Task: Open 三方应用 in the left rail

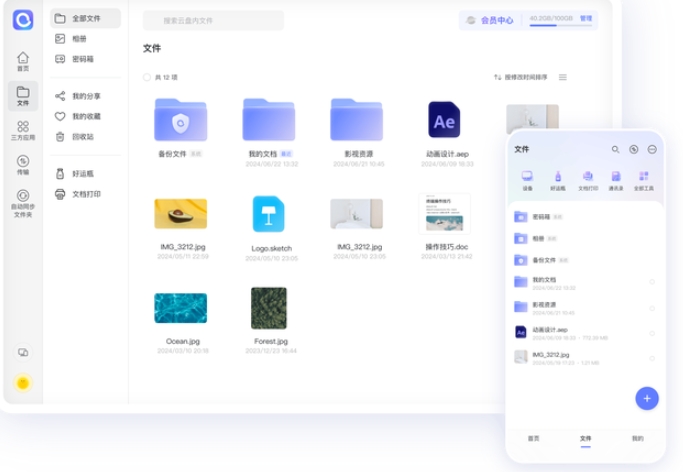Action: [x=23, y=131]
